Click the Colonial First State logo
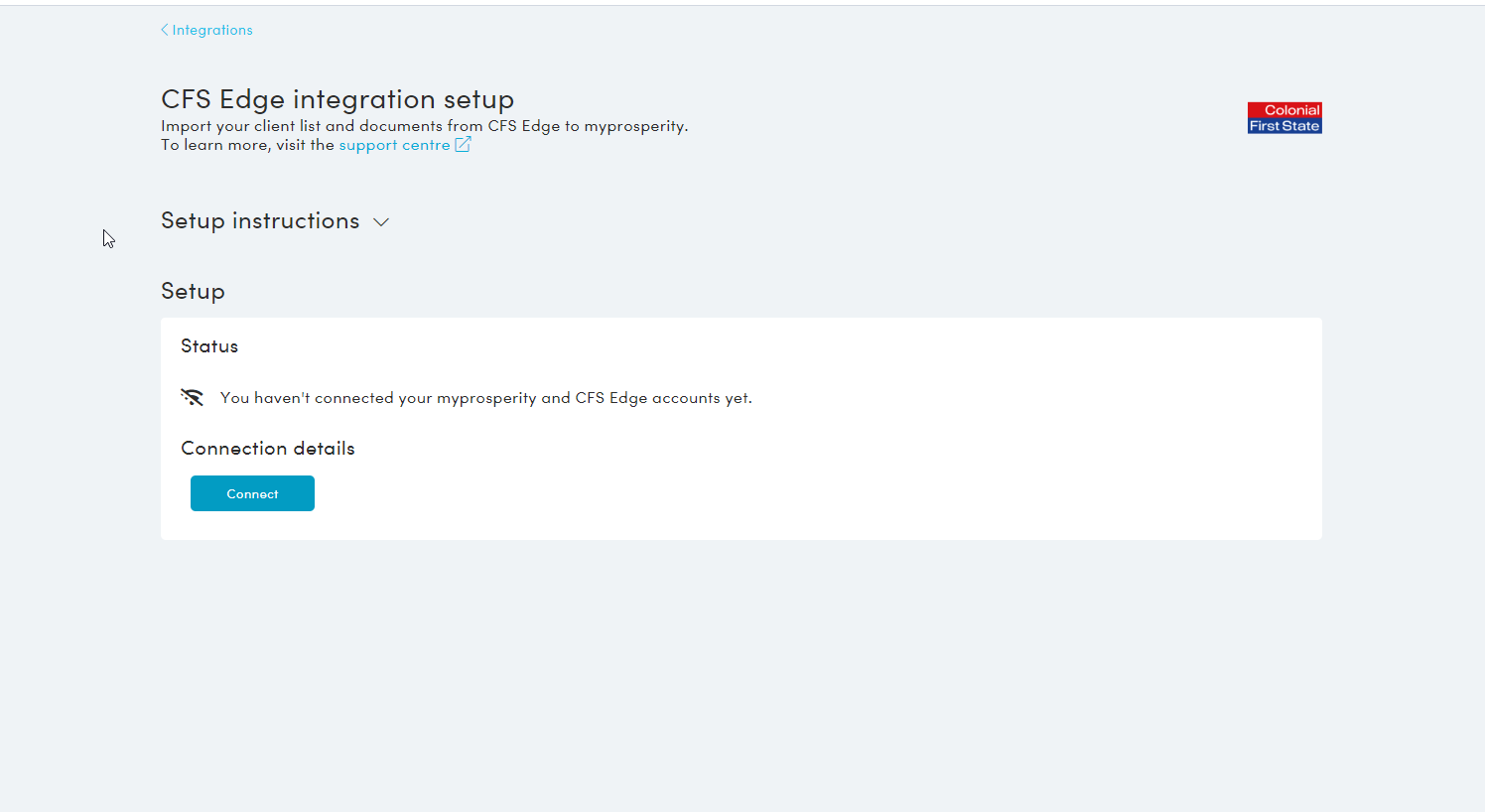This screenshot has height=812, width=1485. coord(1284,118)
